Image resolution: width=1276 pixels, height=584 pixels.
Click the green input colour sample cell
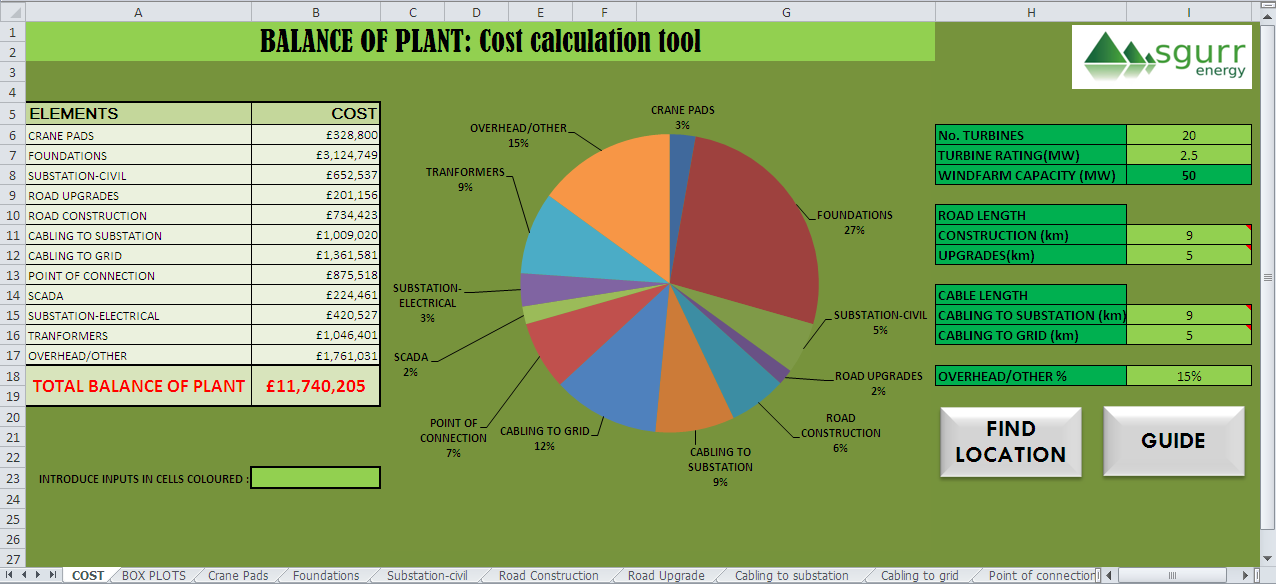315,478
